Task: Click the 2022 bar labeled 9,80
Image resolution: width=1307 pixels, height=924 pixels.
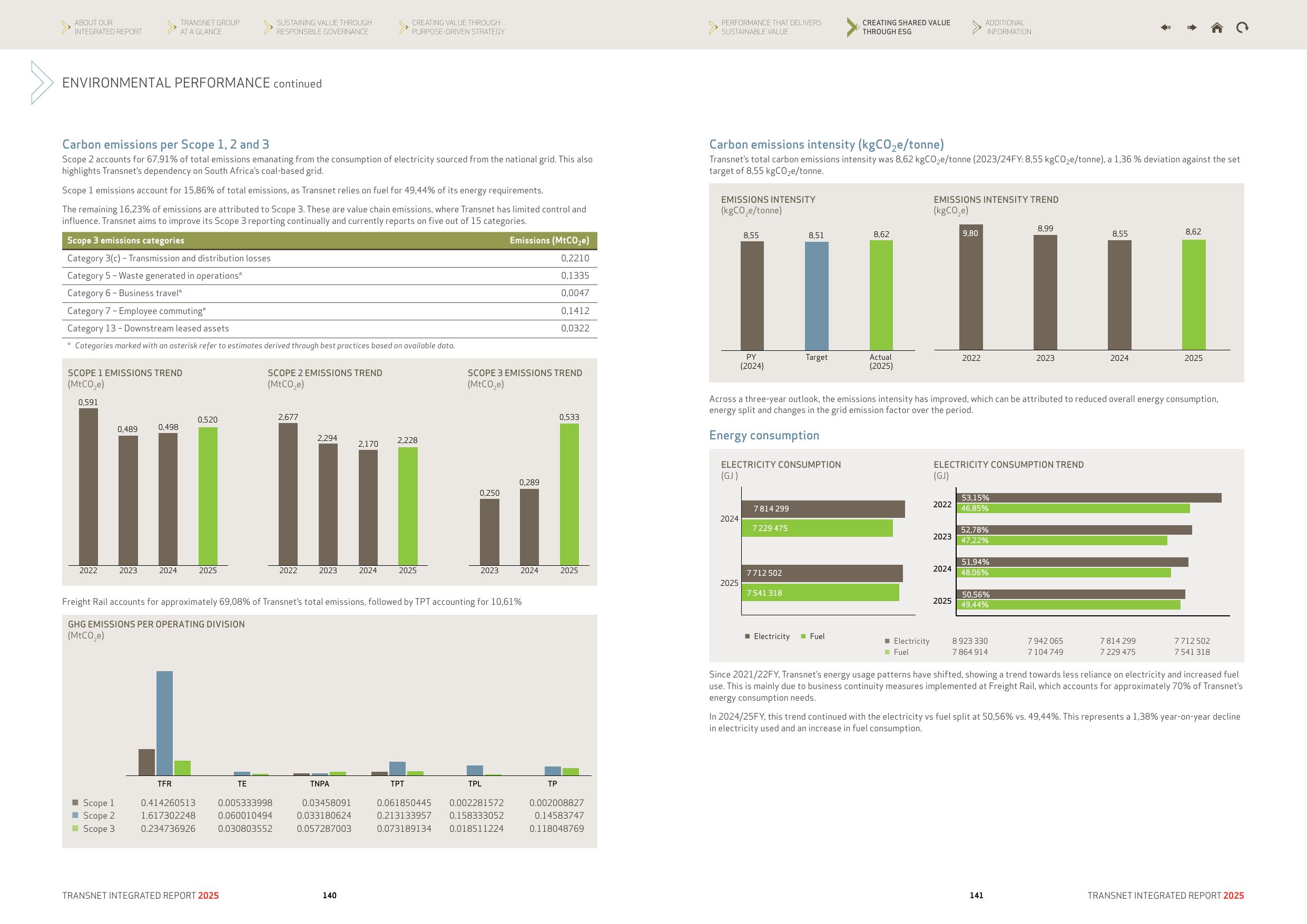Action: pos(971,287)
